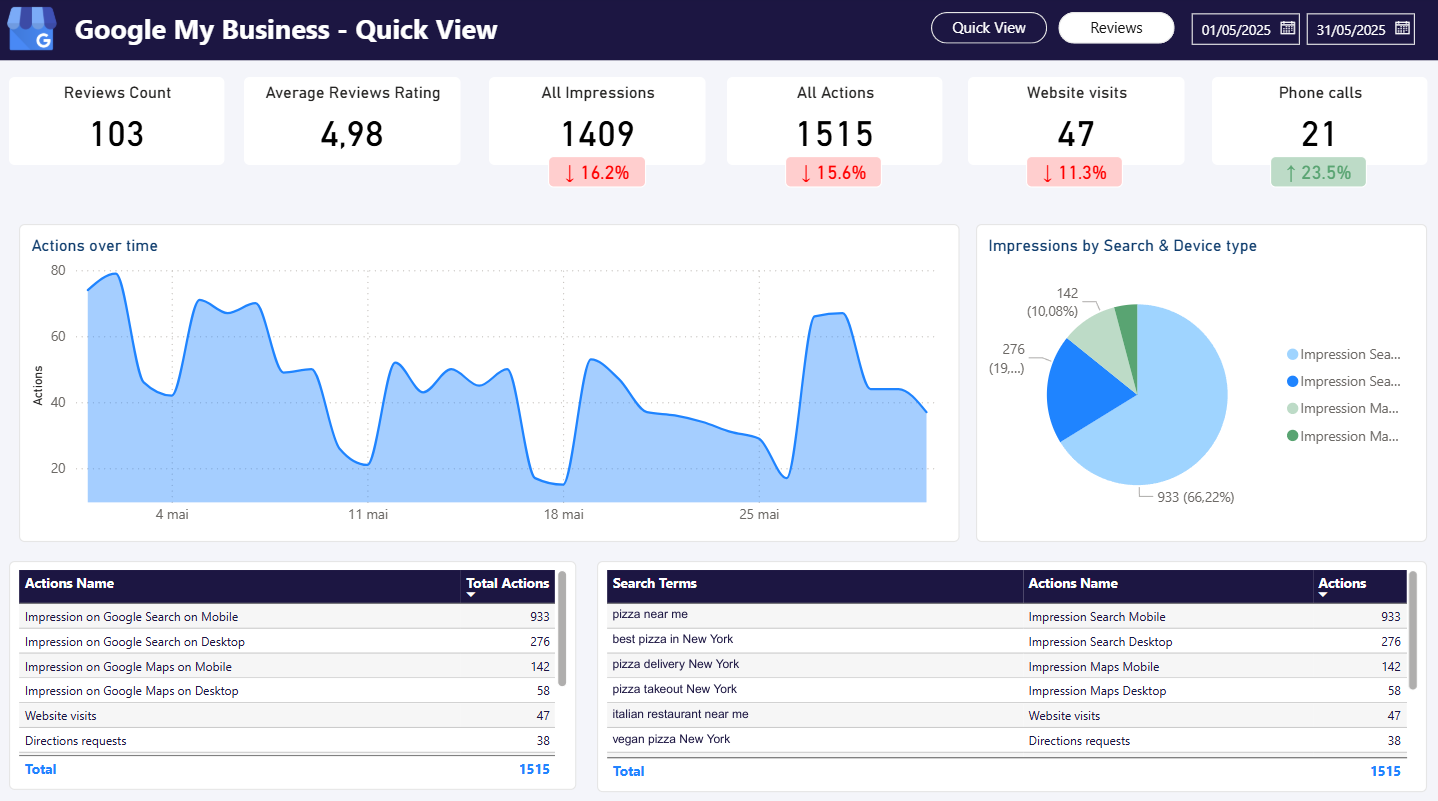Image resolution: width=1438 pixels, height=801 pixels.
Task: Click the 25 mai axis label
Action: [759, 514]
